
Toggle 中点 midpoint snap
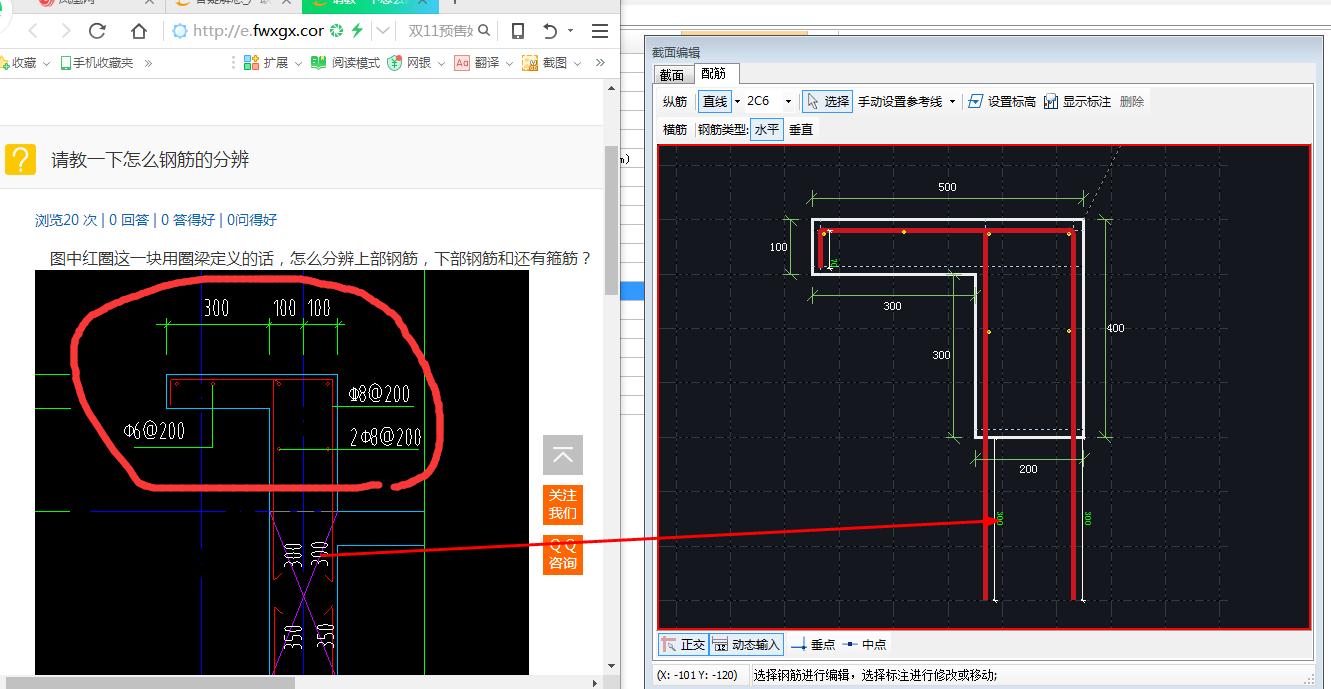pyautogui.click(x=865, y=644)
